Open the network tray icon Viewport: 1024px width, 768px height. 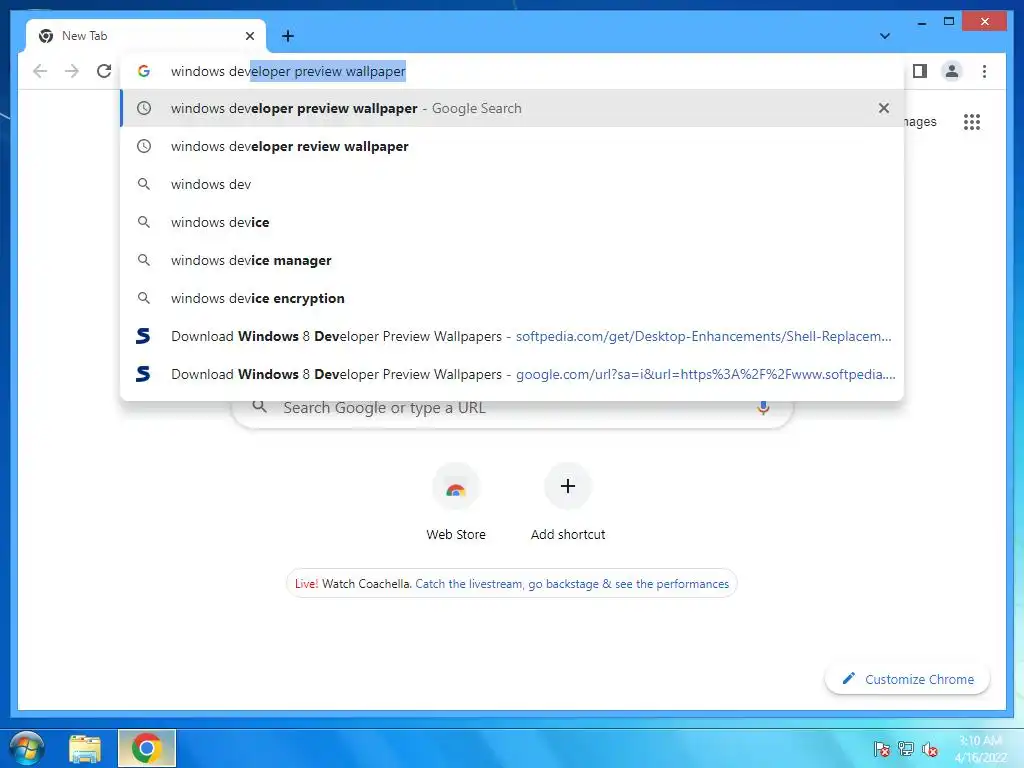pyautogui.click(x=906, y=749)
